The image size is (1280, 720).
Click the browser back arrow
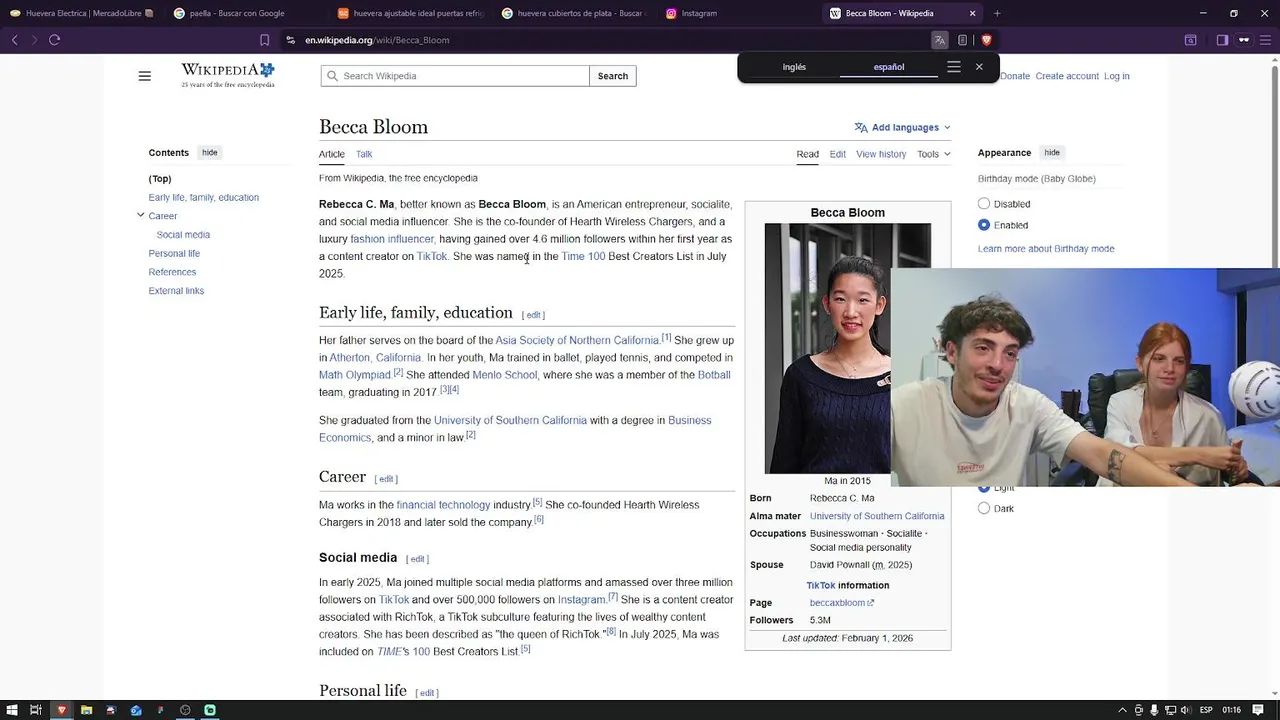(x=14, y=40)
